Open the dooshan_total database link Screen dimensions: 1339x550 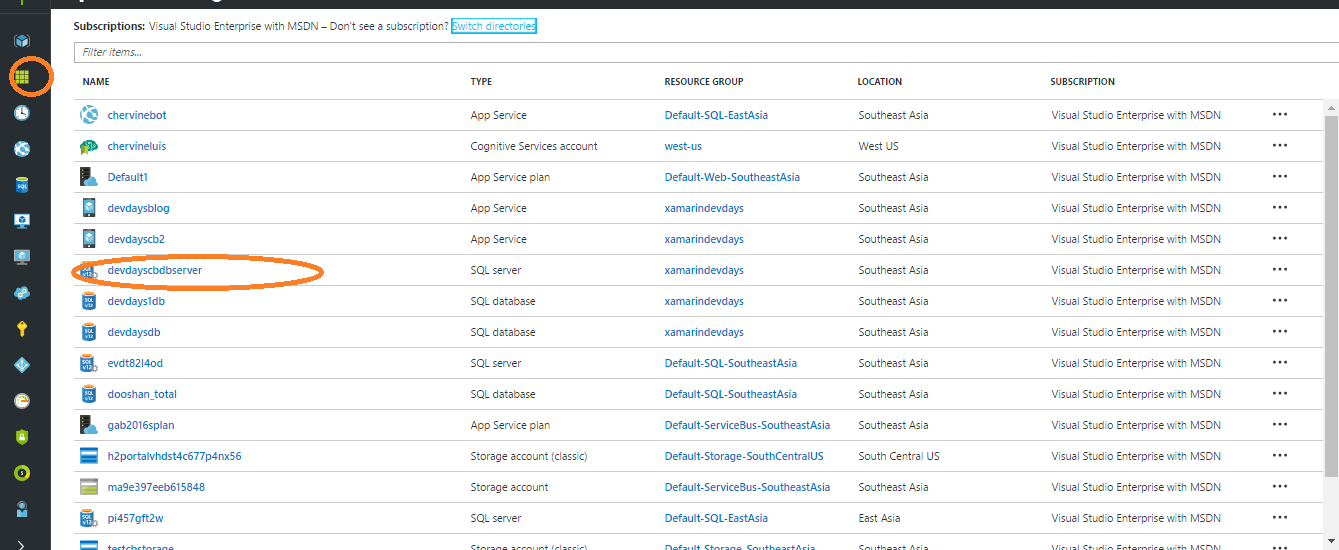(x=142, y=394)
